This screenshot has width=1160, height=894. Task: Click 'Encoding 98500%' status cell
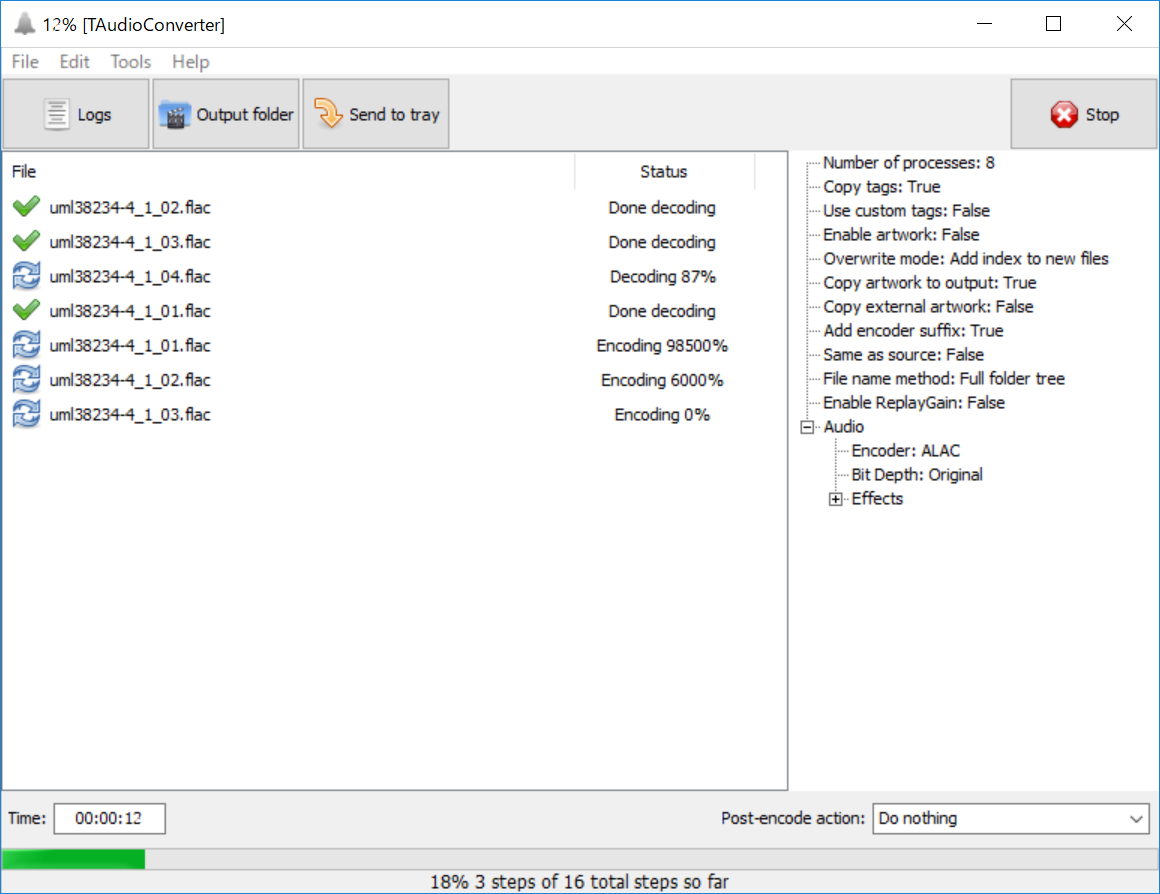point(662,346)
